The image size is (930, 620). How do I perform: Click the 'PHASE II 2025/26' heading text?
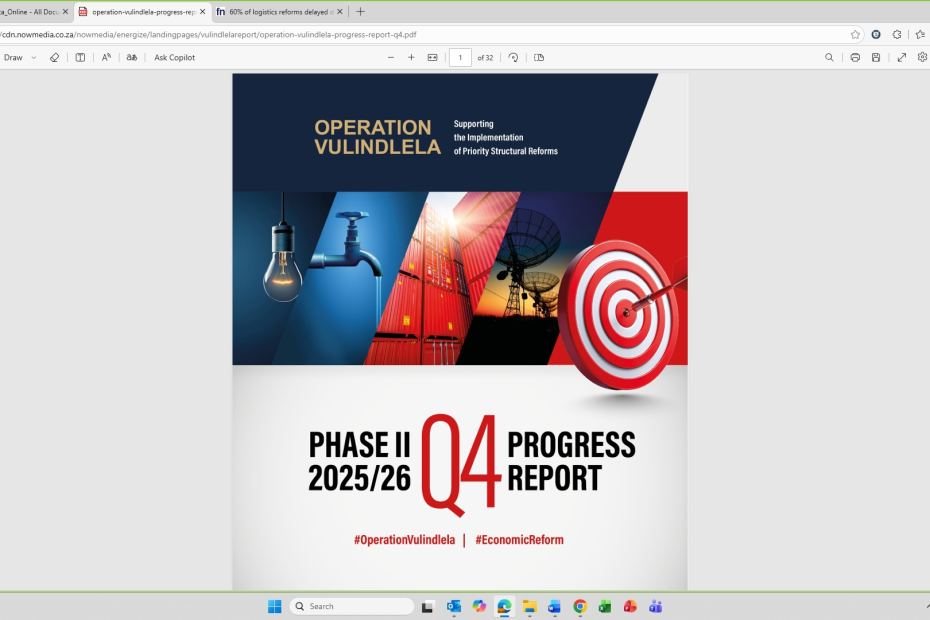[x=359, y=462]
